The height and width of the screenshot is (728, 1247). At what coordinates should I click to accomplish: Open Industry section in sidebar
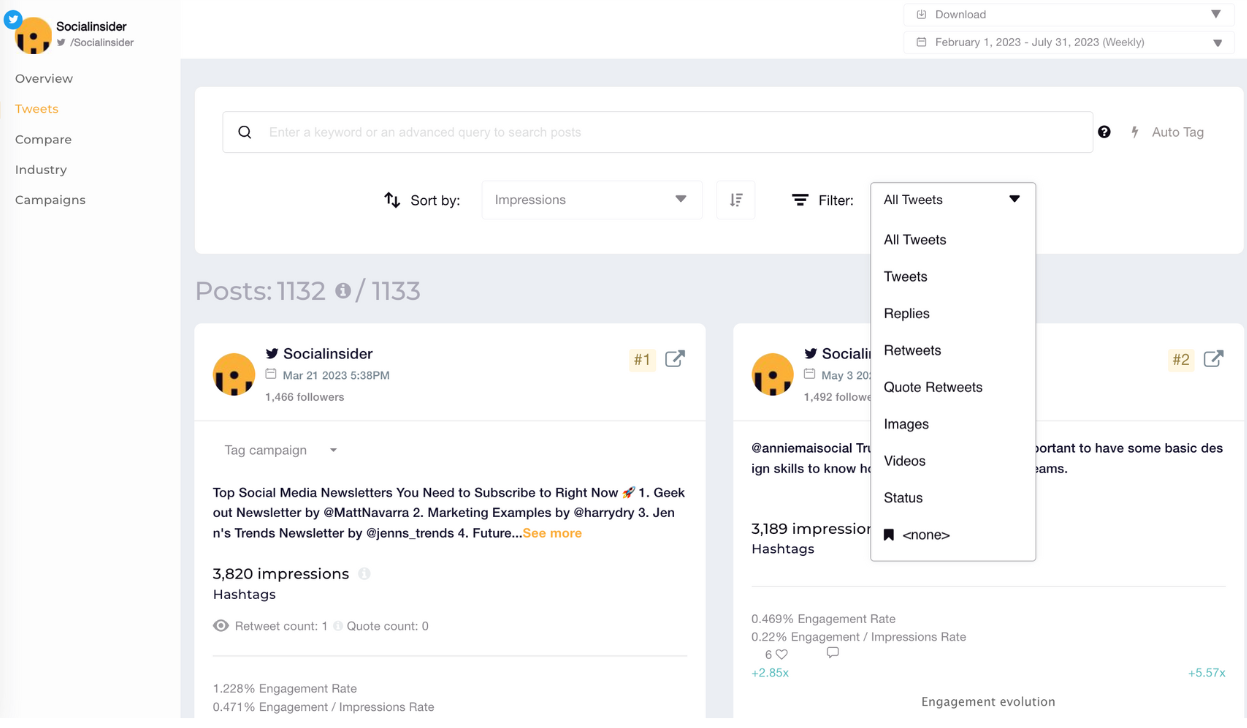click(x=41, y=170)
